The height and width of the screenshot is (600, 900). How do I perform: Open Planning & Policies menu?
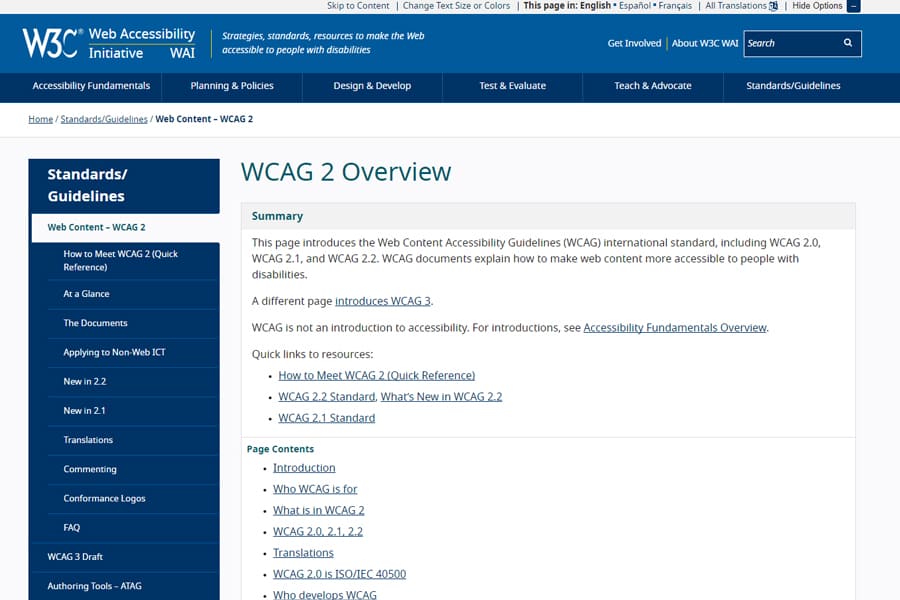point(232,86)
